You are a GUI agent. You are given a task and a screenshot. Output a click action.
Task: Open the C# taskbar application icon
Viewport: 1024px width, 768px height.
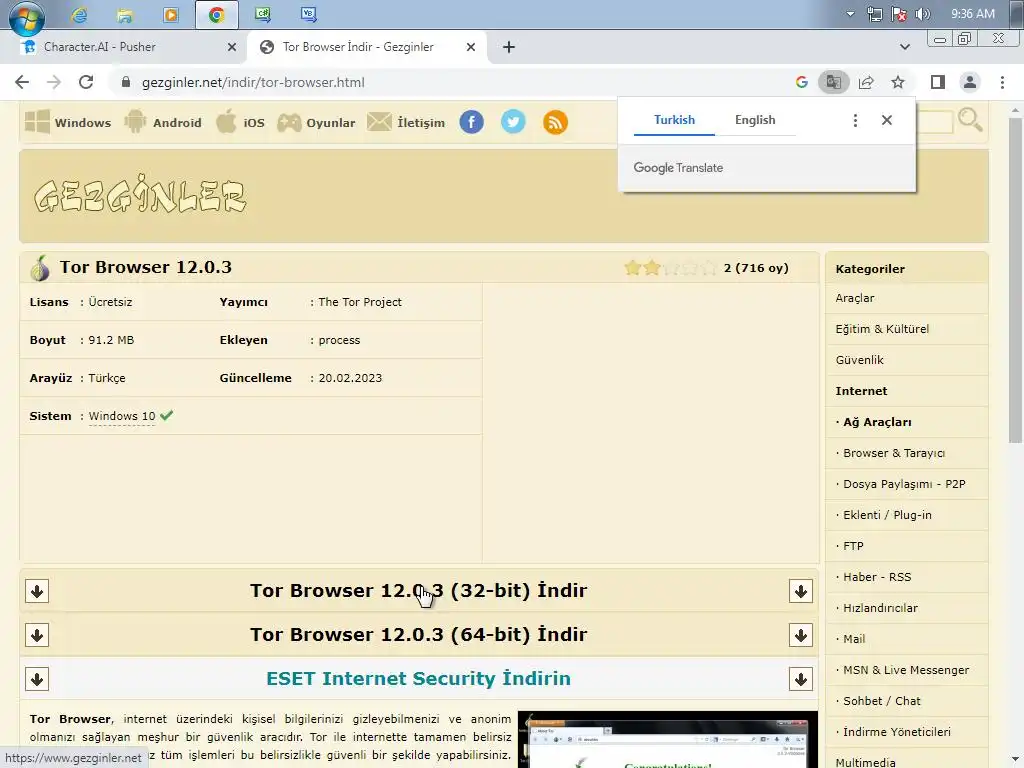coord(263,14)
